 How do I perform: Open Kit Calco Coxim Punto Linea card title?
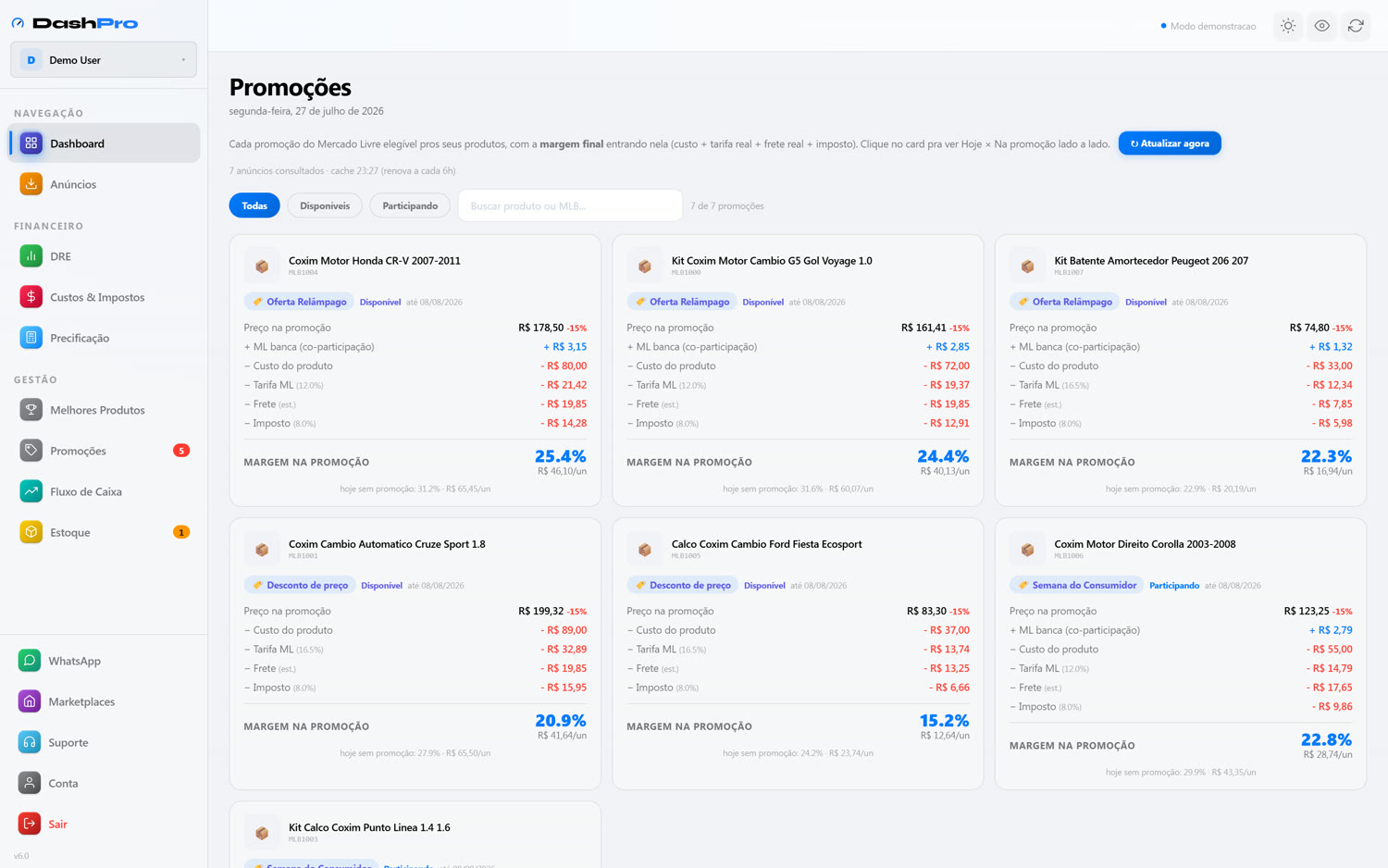(369, 827)
